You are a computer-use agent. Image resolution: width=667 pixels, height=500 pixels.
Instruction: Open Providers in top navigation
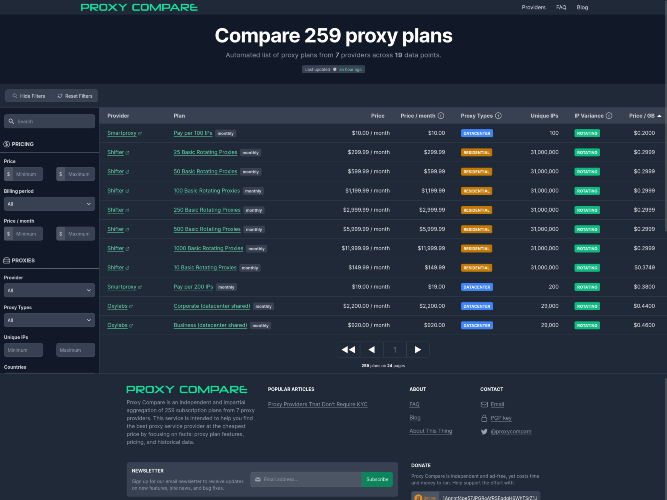click(x=533, y=7)
